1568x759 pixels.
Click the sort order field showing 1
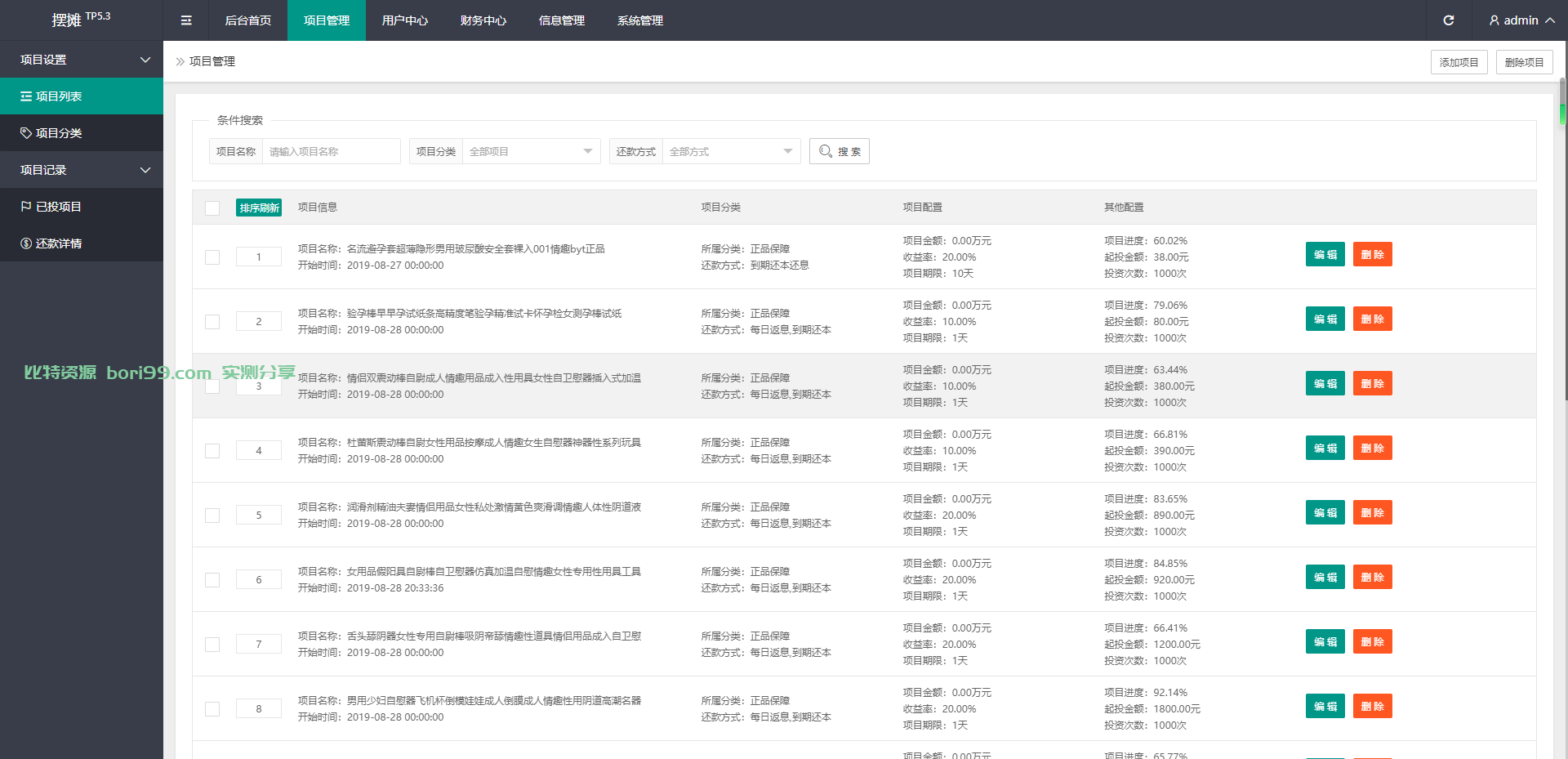tap(259, 257)
